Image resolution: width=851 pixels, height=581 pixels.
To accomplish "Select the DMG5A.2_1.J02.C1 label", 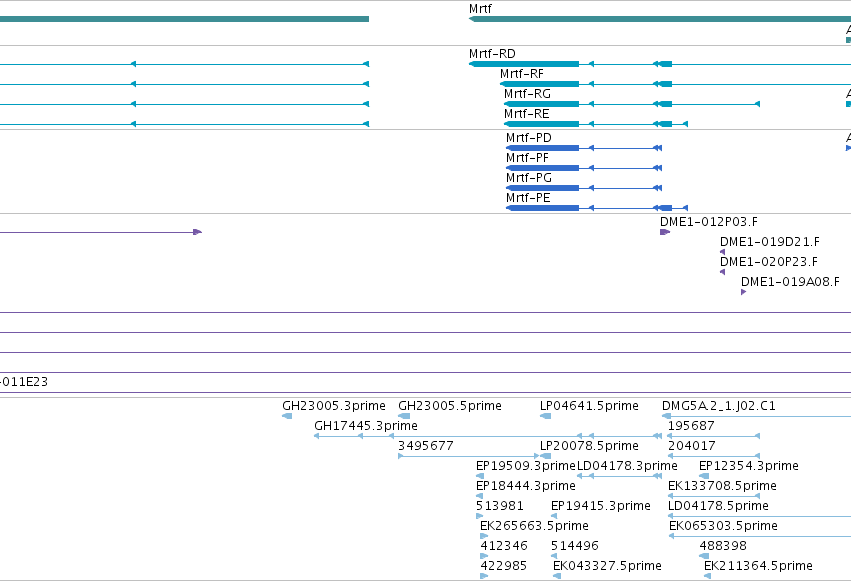I will pyautogui.click(x=719, y=406).
